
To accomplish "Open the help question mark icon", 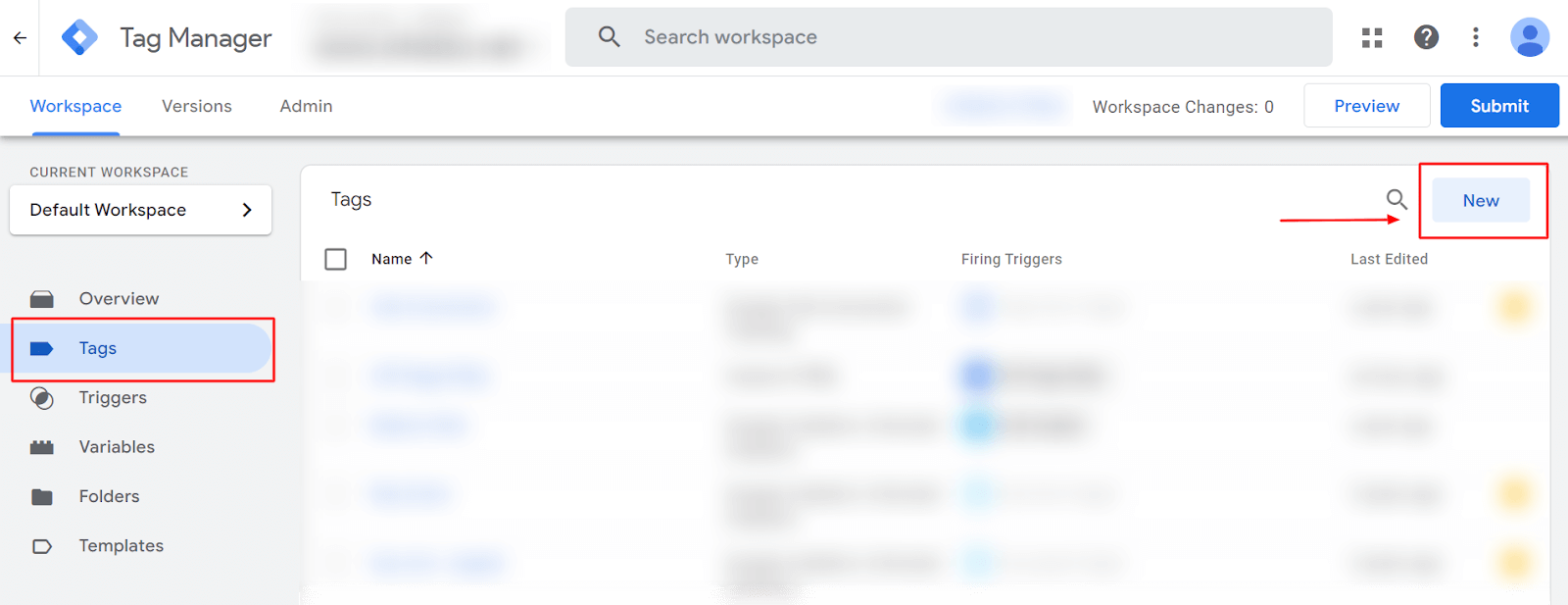I will point(1426,37).
